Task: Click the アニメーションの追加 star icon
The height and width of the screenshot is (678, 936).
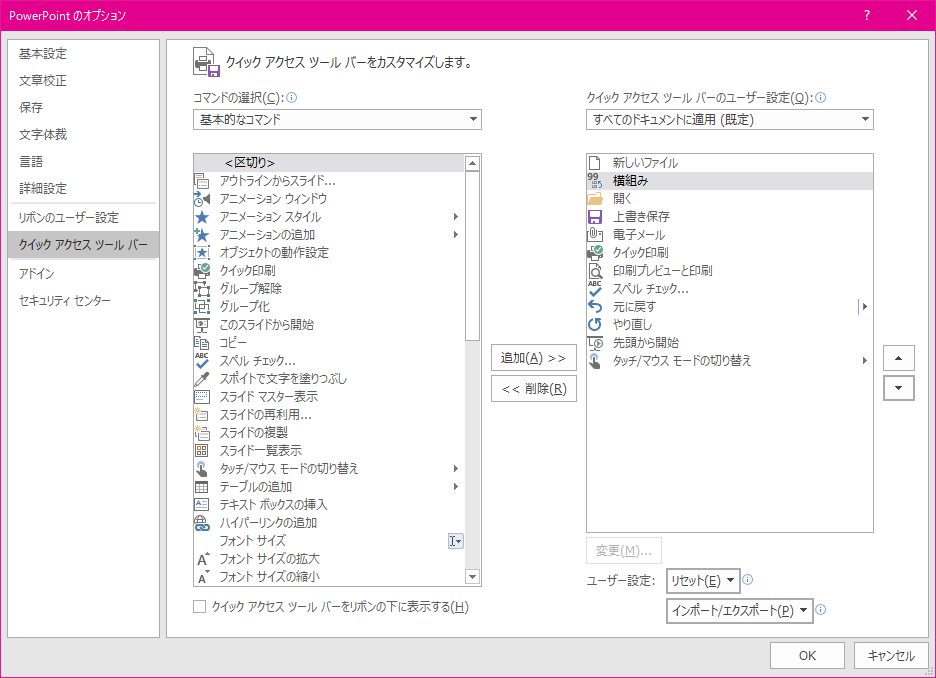Action: click(x=202, y=235)
